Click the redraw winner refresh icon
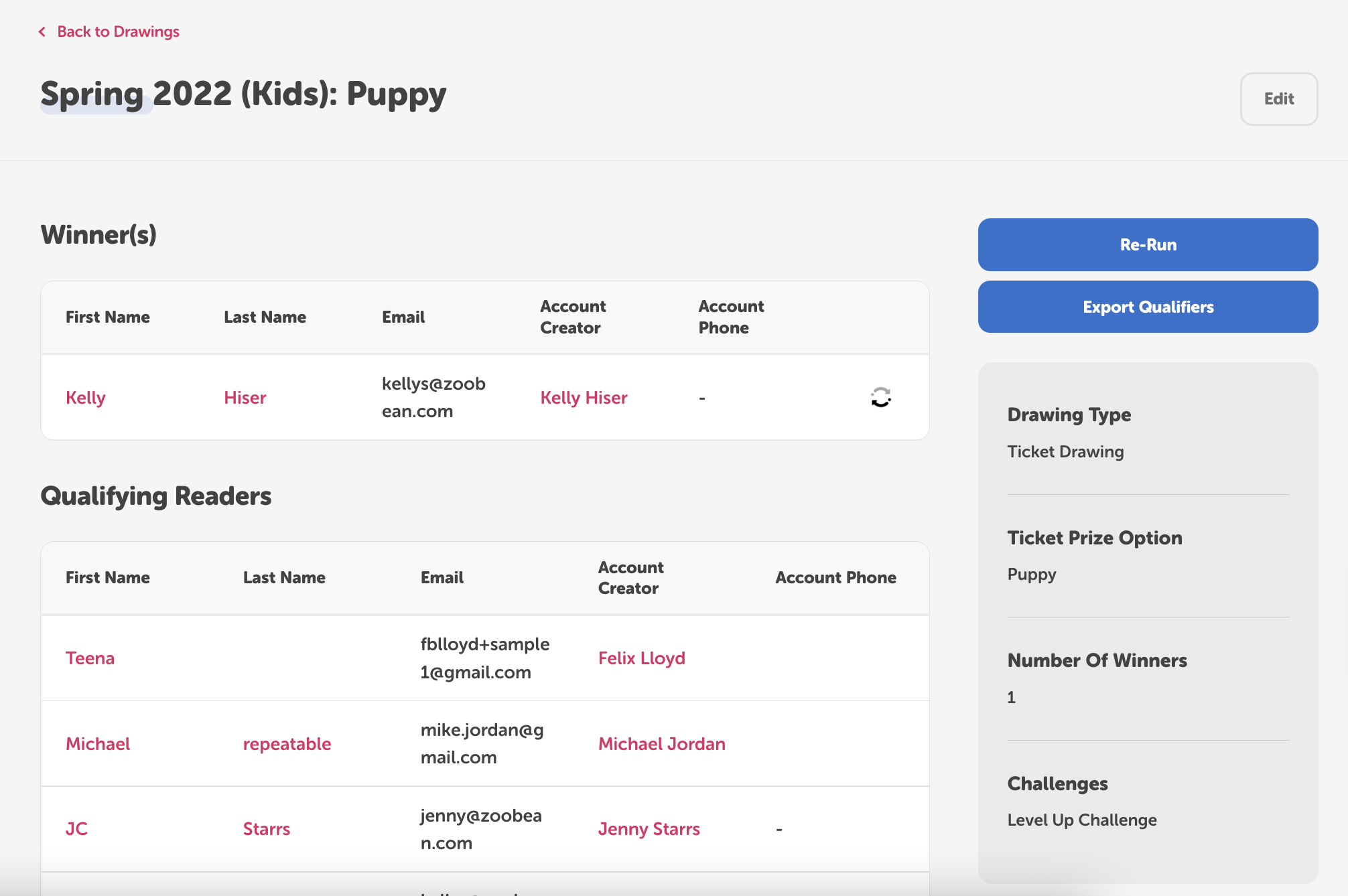This screenshot has width=1348, height=896. (880, 397)
